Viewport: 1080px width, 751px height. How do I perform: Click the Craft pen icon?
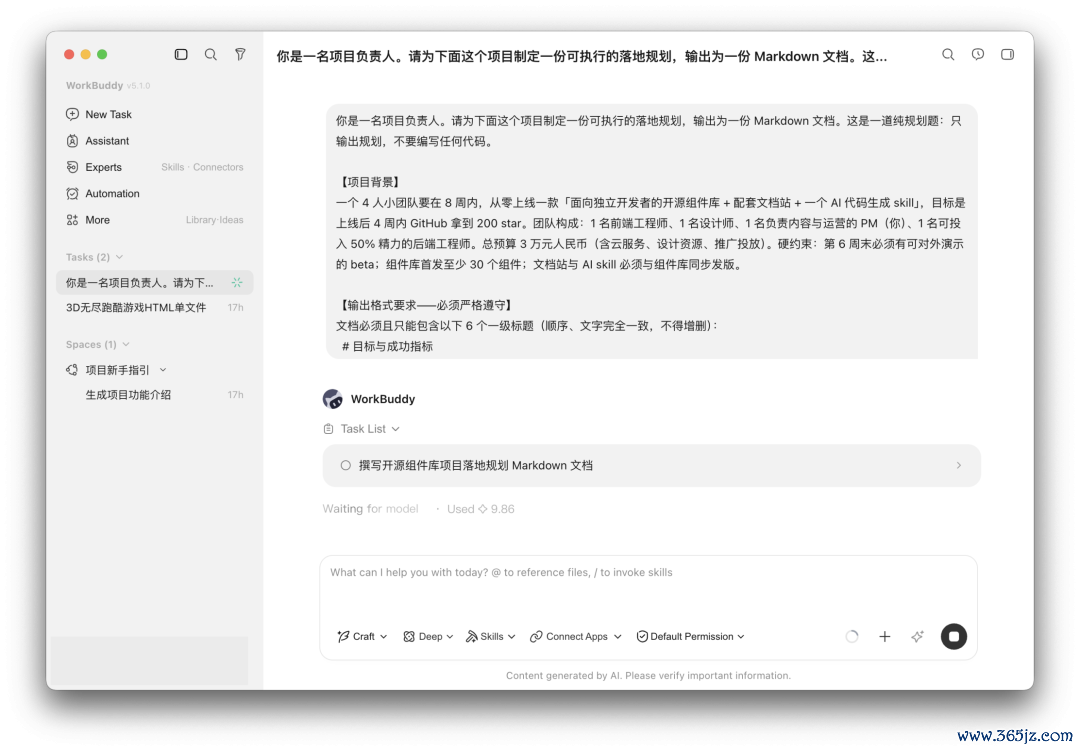(343, 637)
